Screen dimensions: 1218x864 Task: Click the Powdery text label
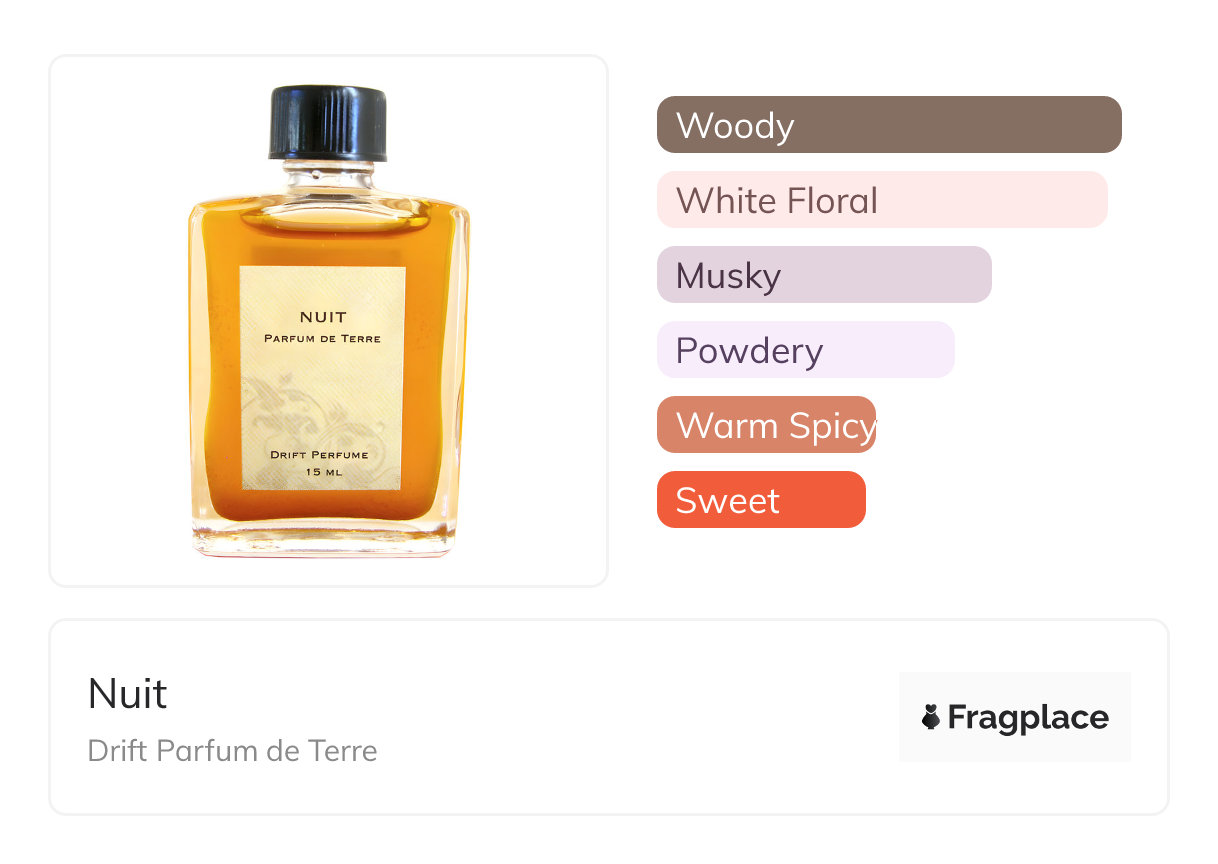tap(749, 352)
